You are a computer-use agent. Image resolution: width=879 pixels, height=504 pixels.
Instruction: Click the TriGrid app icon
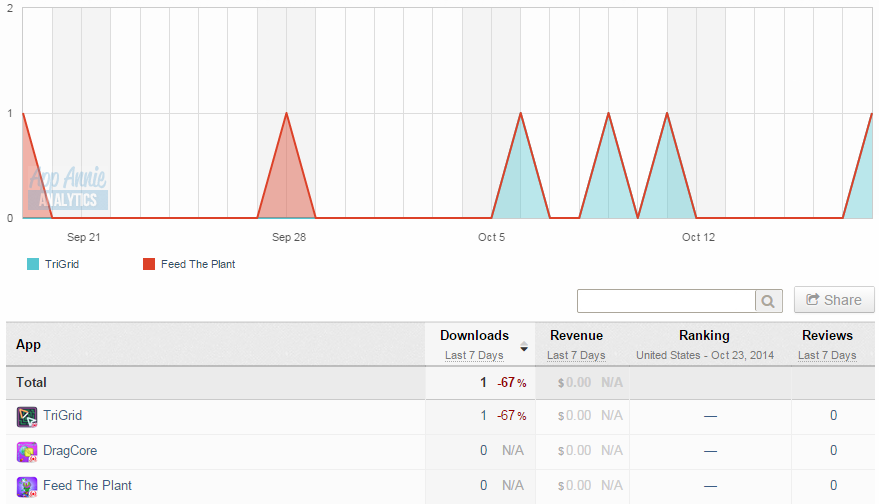click(27, 417)
